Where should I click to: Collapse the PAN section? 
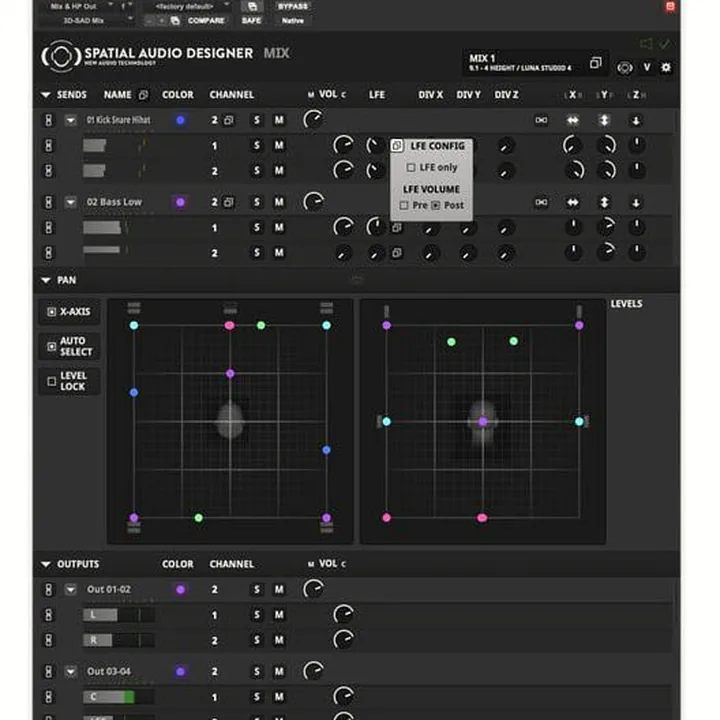coord(45,280)
